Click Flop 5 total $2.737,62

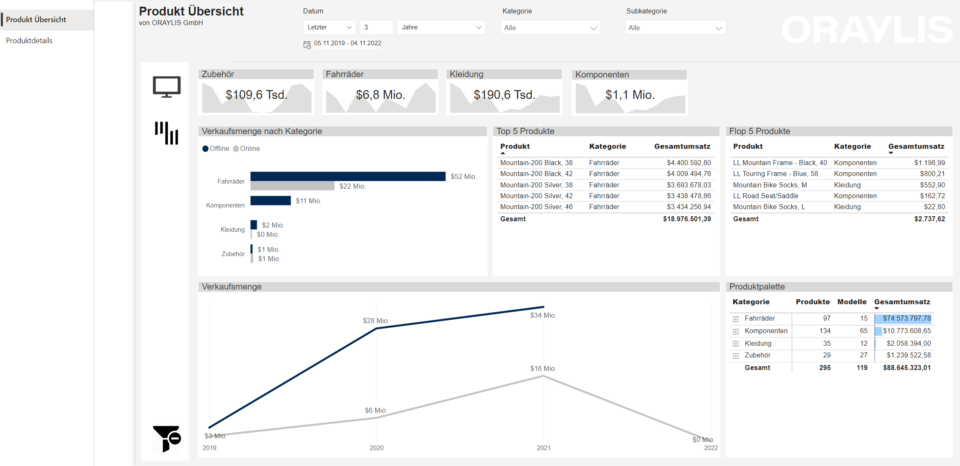tap(931, 219)
